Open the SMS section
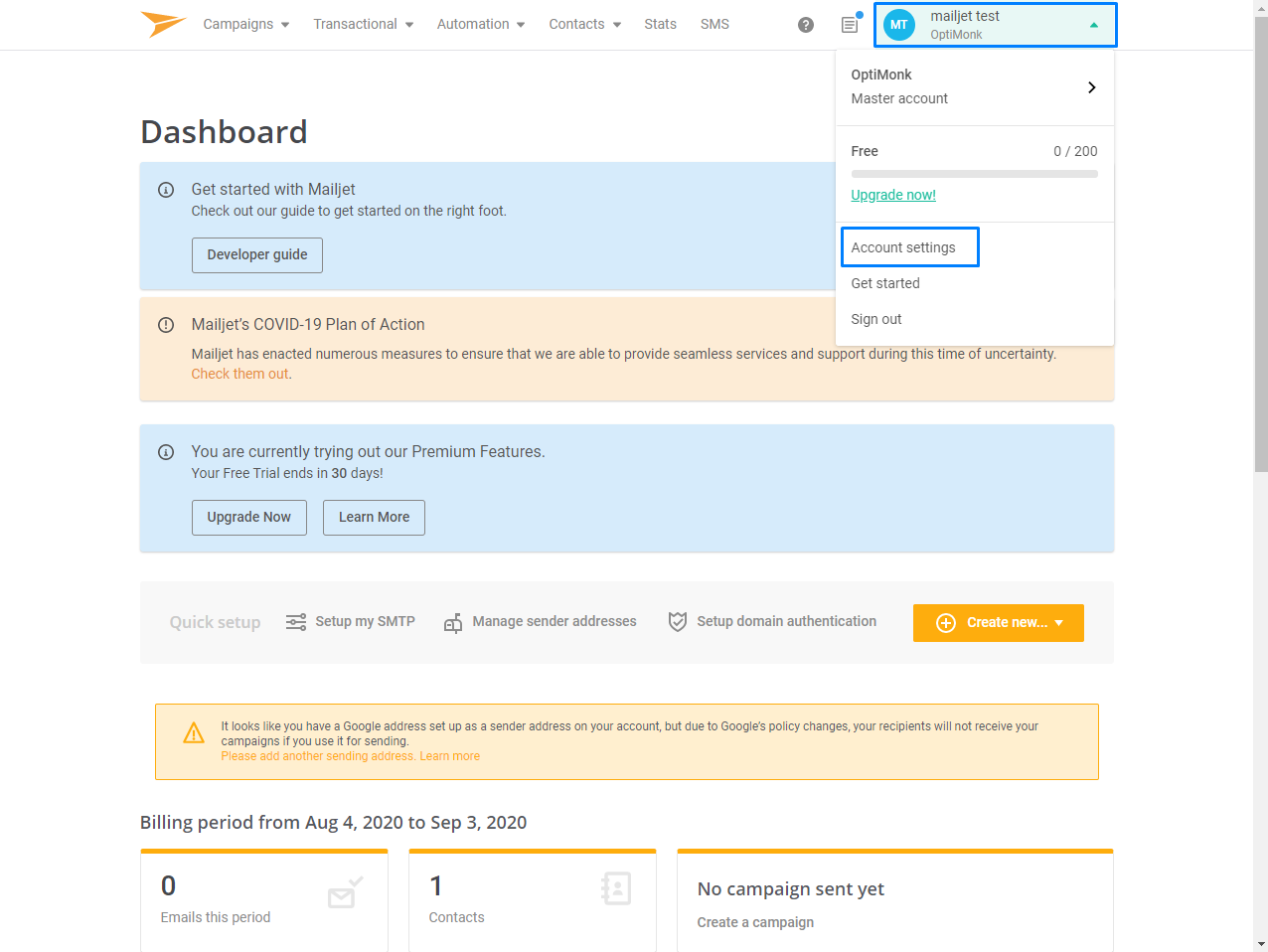The height and width of the screenshot is (952, 1268). pos(714,24)
